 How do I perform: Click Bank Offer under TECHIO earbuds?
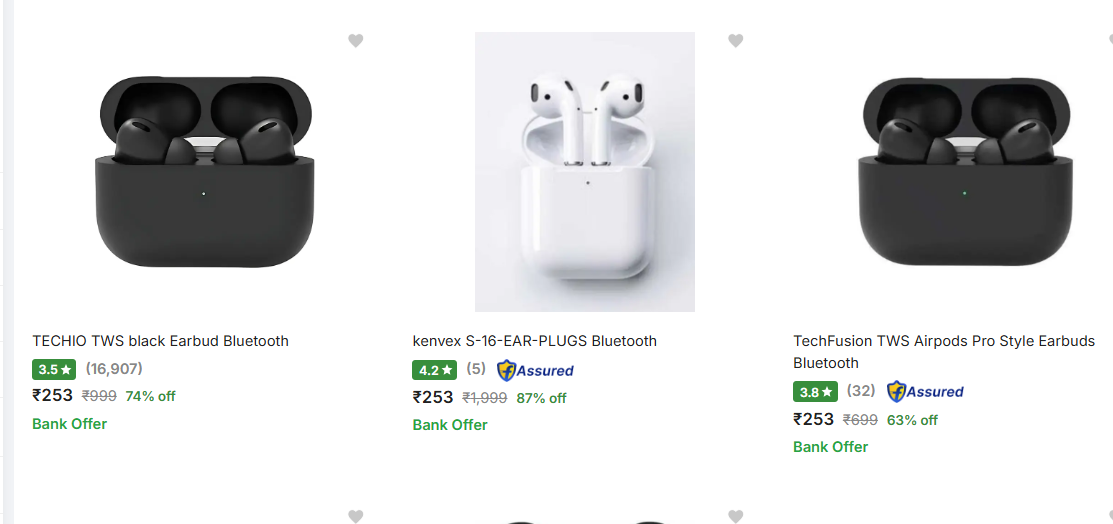[x=69, y=424]
